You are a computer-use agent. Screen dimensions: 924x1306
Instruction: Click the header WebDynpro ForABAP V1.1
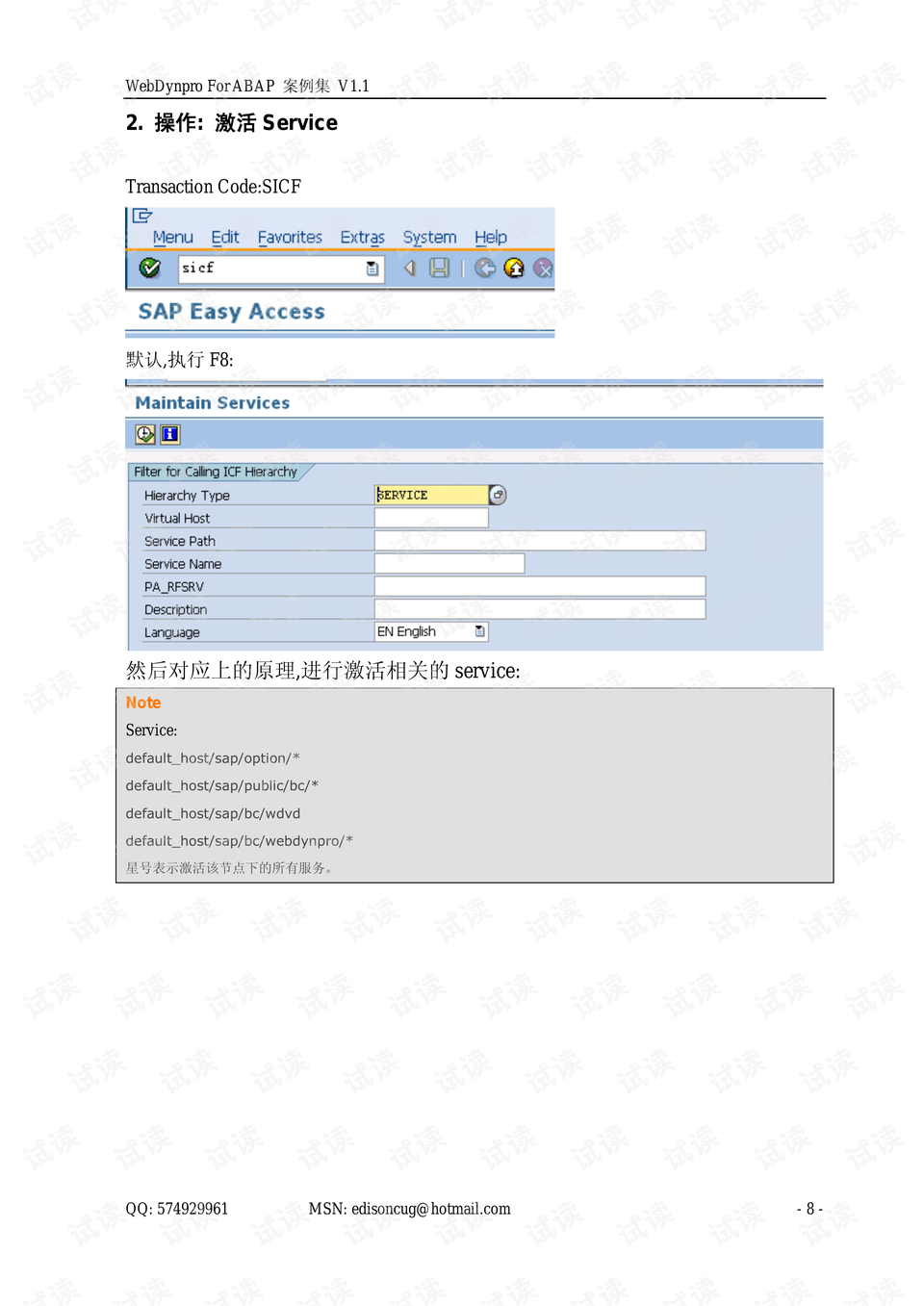tap(247, 86)
